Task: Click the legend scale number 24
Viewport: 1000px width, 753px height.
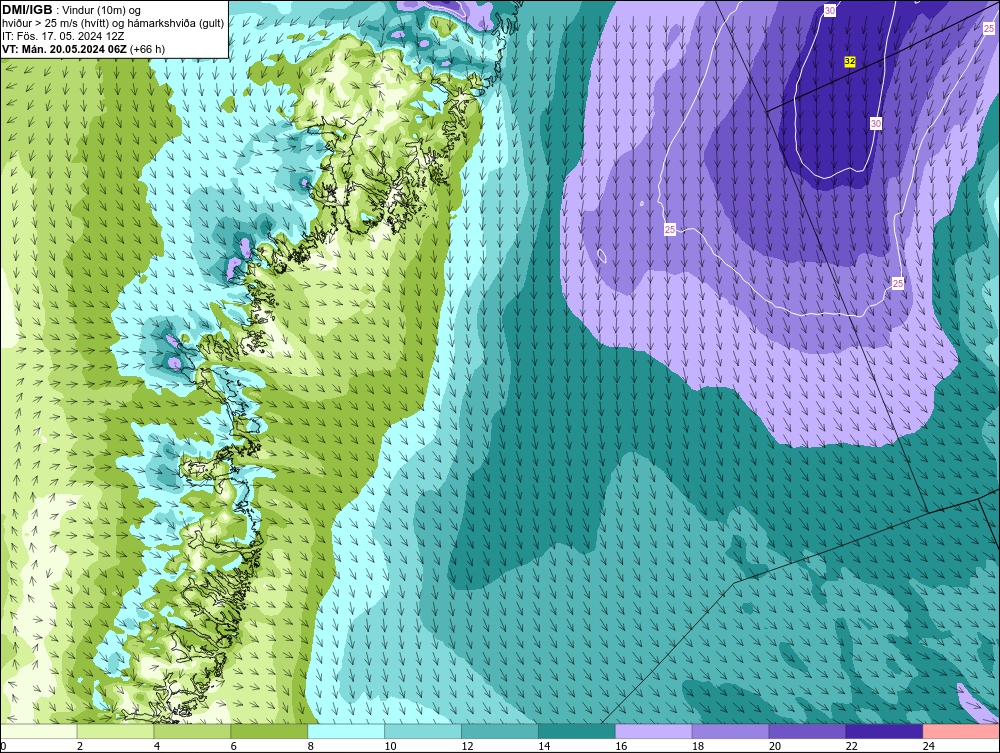Action: click(x=929, y=746)
